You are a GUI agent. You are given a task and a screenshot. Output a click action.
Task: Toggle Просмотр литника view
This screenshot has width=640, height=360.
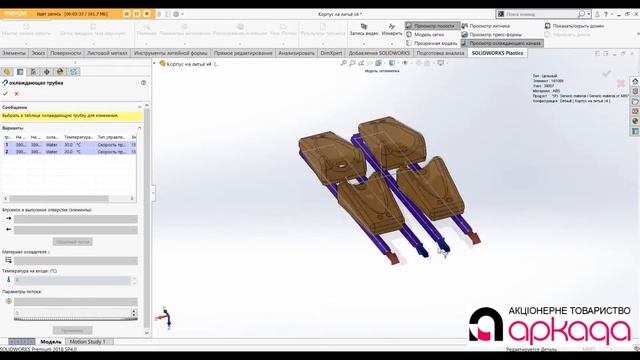click(486, 26)
